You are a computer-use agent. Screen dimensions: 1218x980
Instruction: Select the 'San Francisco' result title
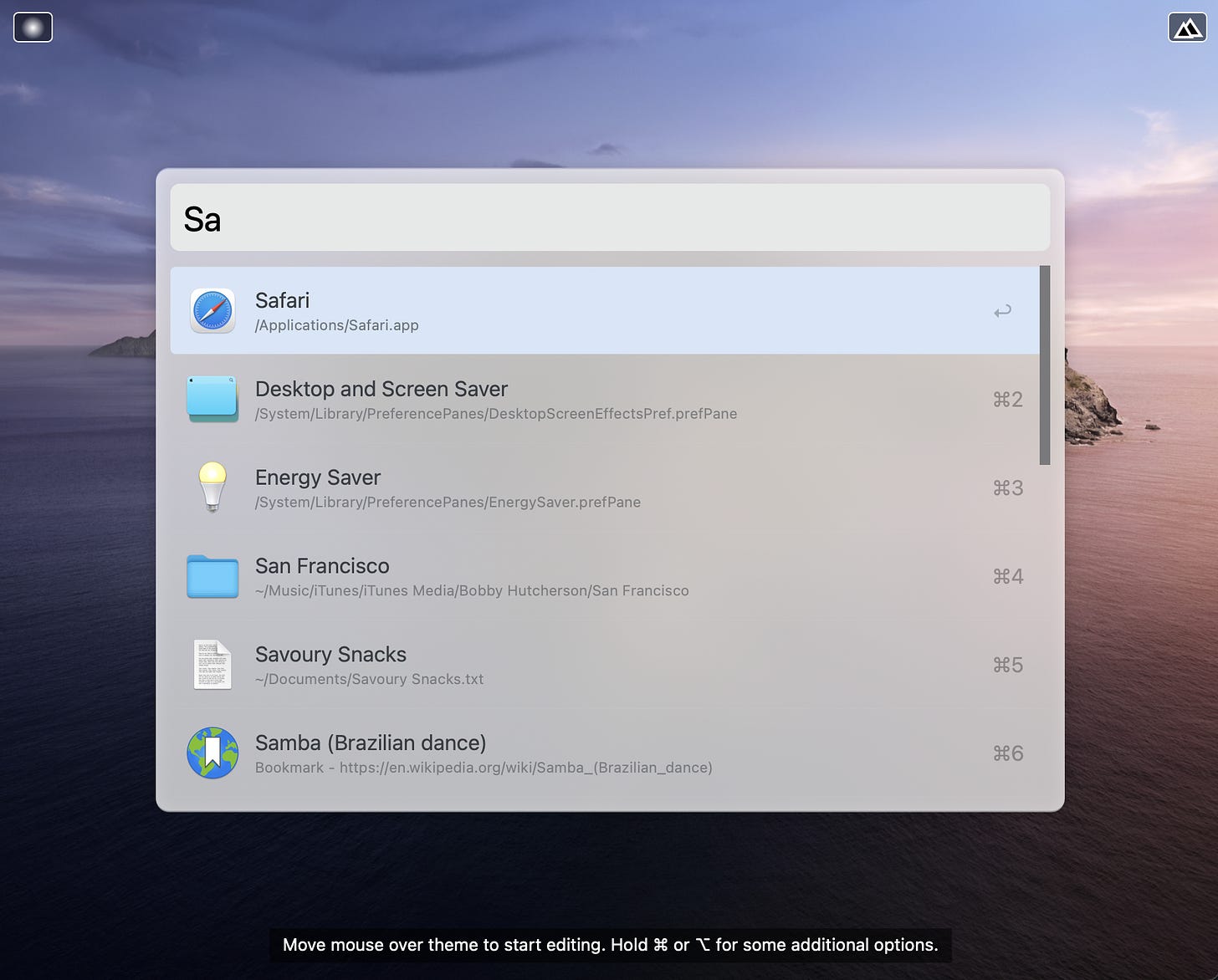(x=322, y=566)
